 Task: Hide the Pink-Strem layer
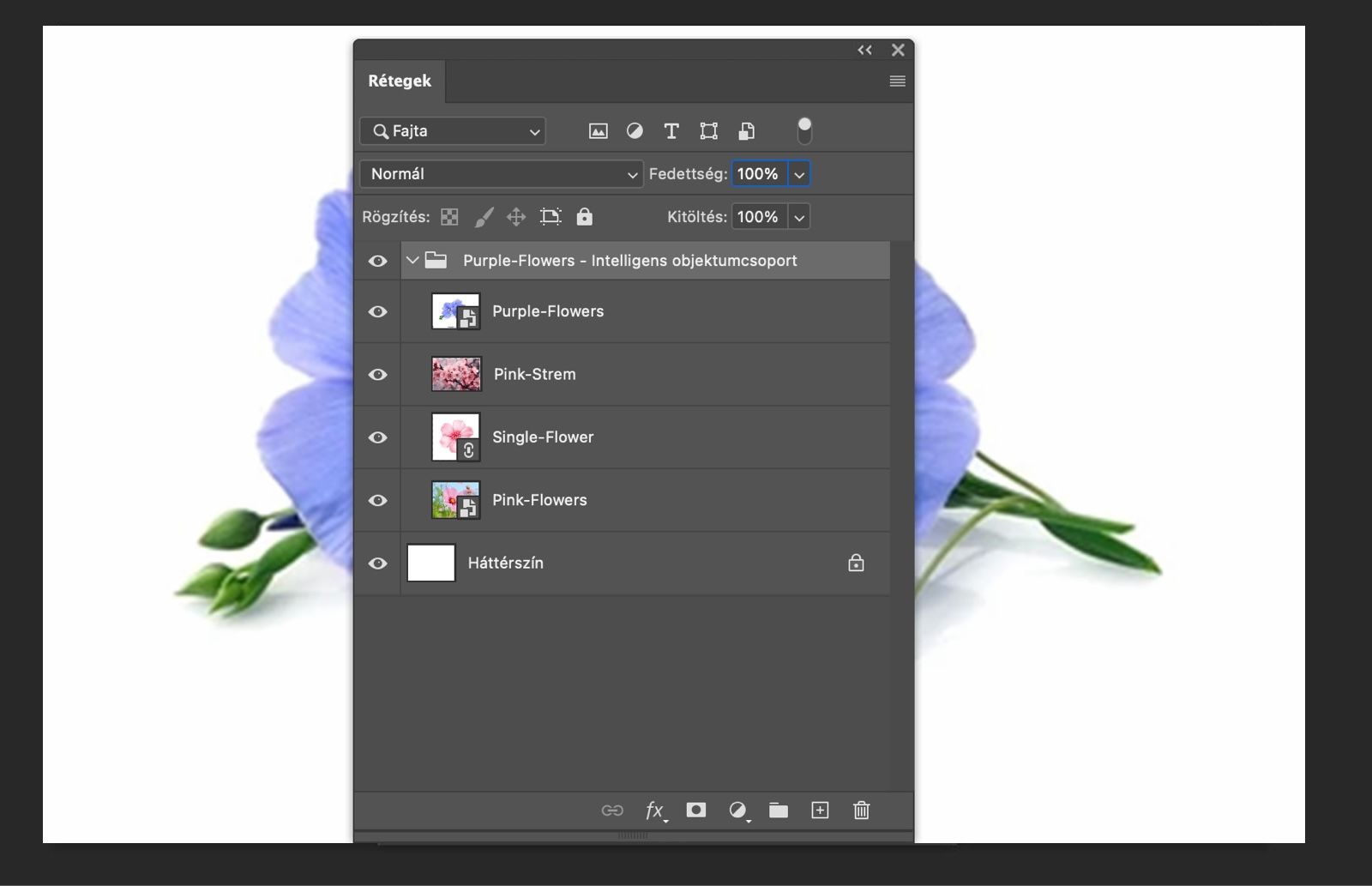click(377, 375)
